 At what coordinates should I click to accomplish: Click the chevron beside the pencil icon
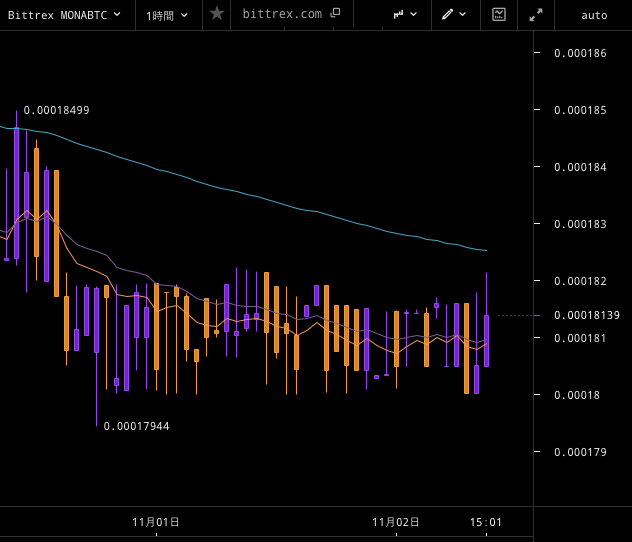click(462, 15)
